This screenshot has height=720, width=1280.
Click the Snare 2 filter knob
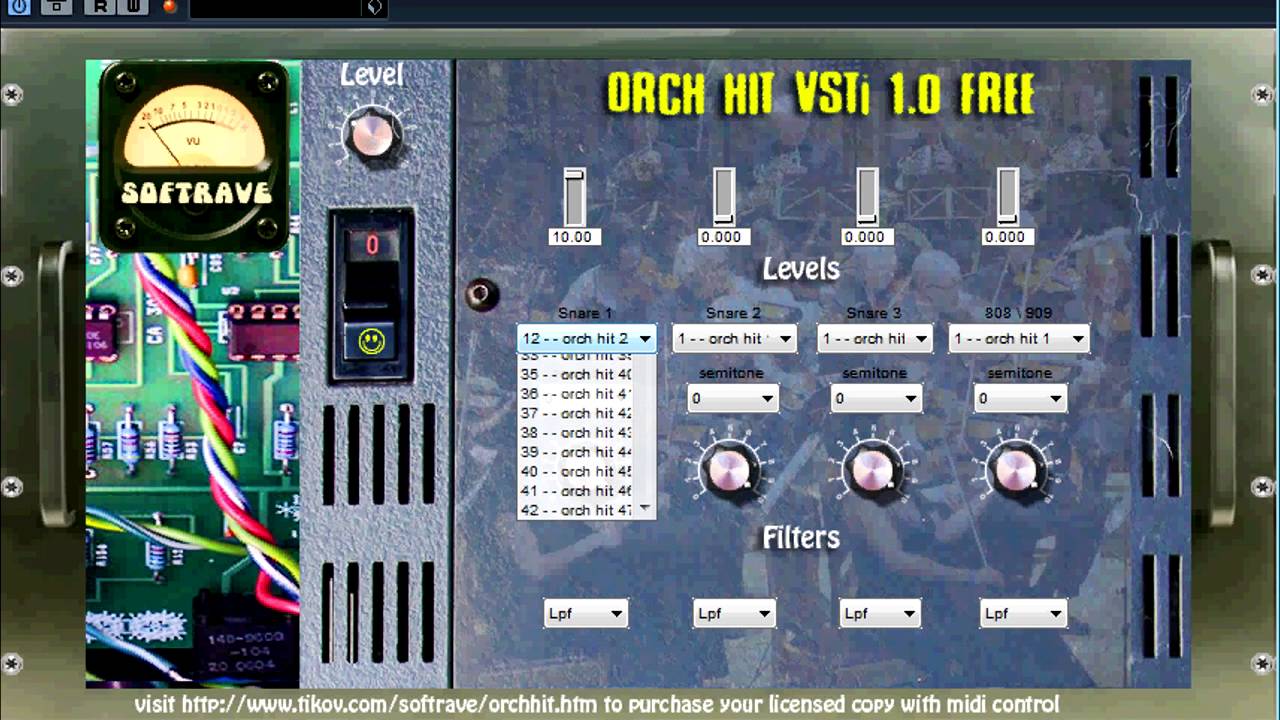pos(729,468)
